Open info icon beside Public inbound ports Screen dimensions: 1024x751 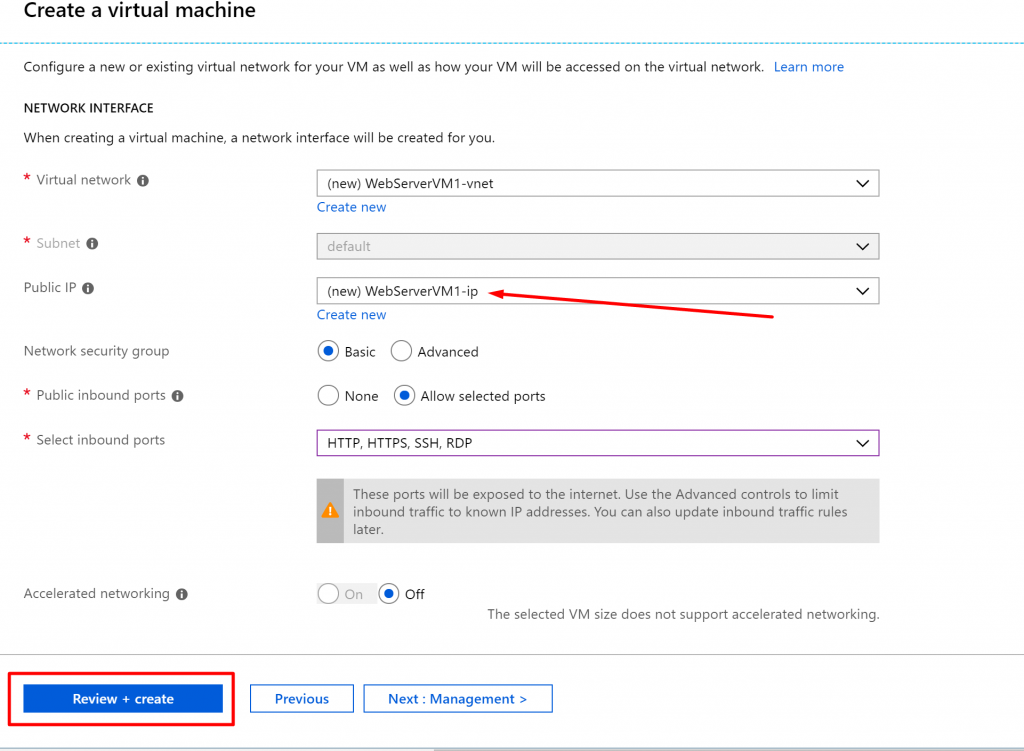(x=178, y=396)
